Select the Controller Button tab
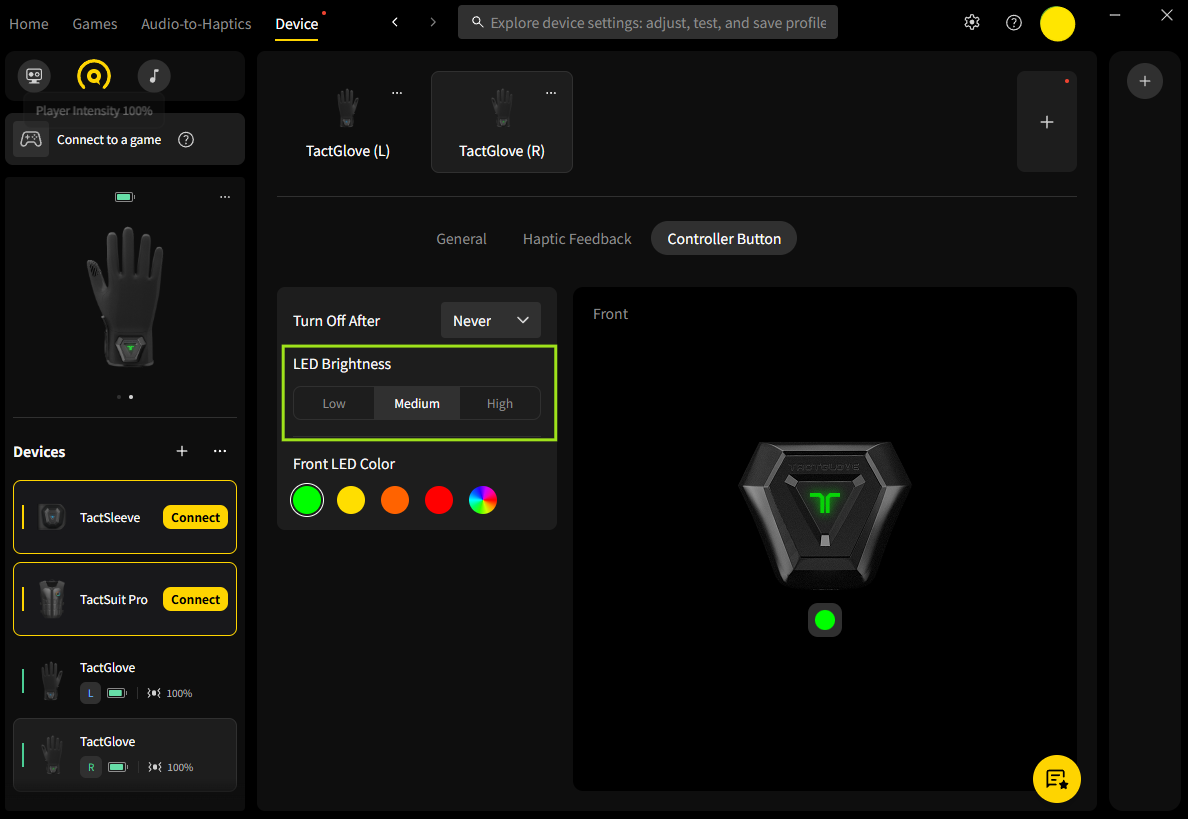The image size is (1188, 819). tap(724, 239)
